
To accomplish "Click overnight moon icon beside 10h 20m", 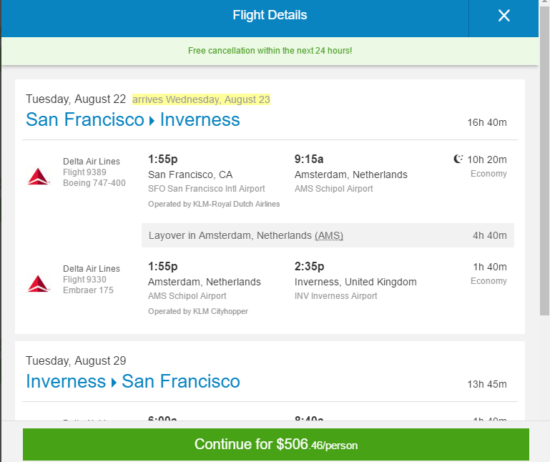I will point(458,159).
